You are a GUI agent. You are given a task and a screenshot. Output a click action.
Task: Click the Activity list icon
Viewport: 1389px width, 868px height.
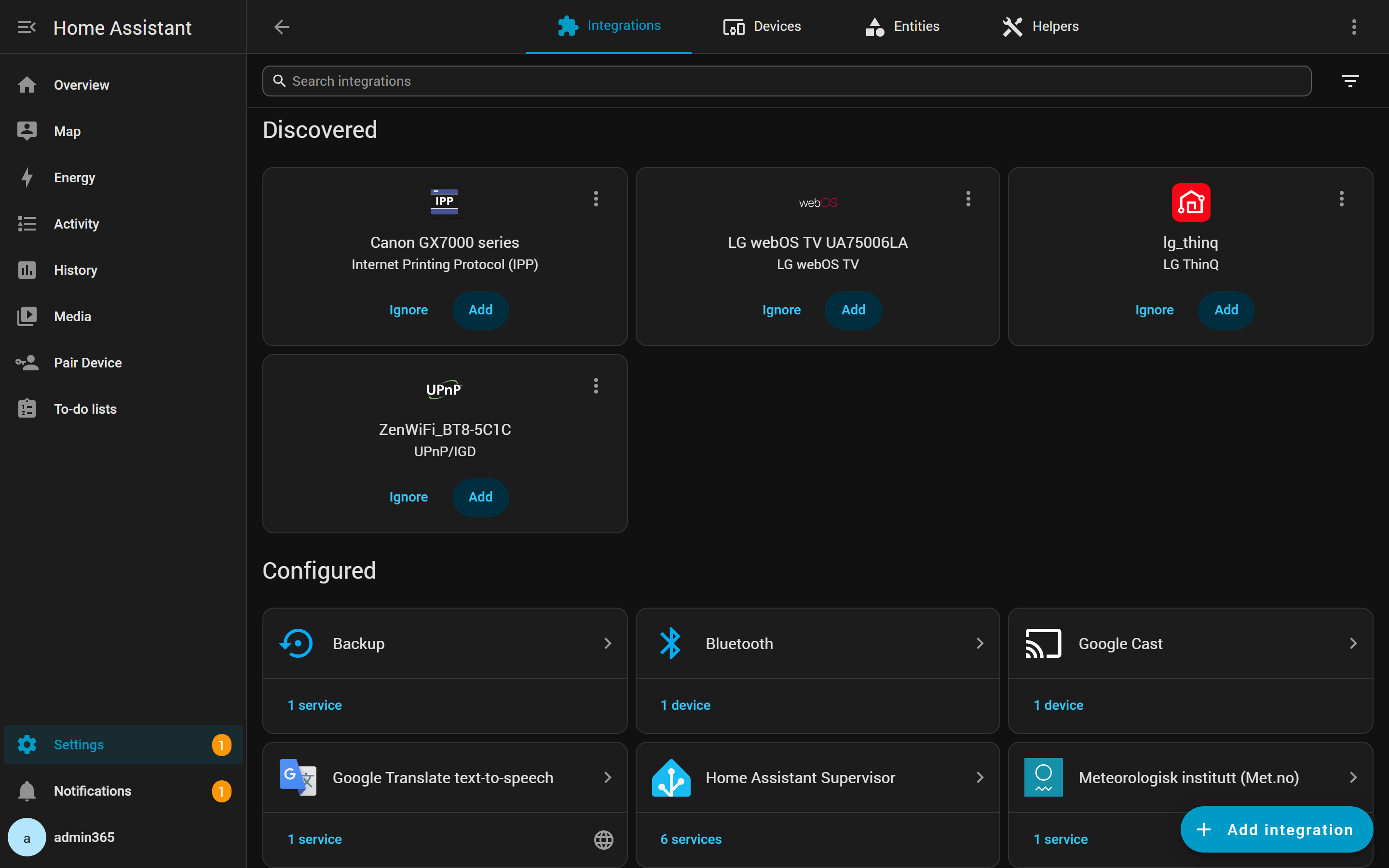click(27, 224)
